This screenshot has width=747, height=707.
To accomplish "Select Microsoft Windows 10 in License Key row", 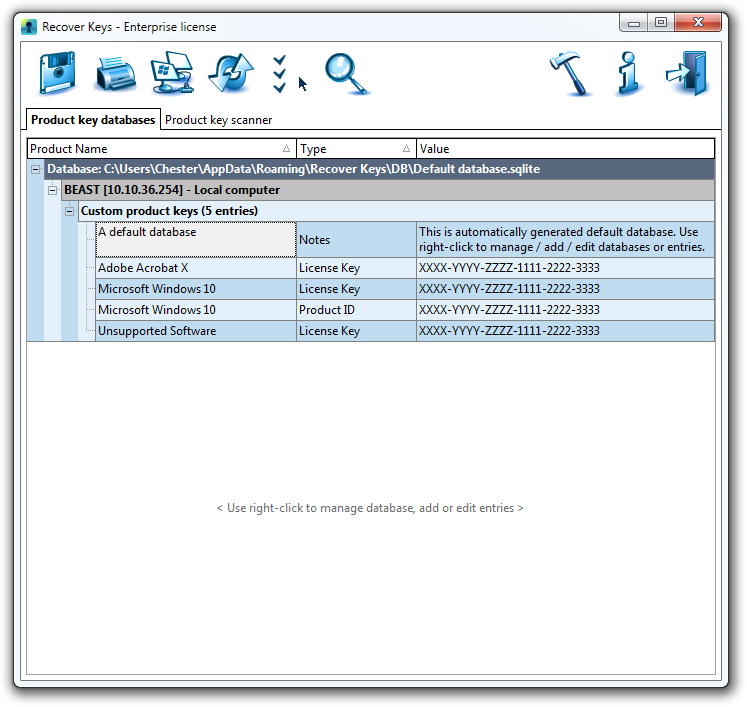I will point(196,289).
